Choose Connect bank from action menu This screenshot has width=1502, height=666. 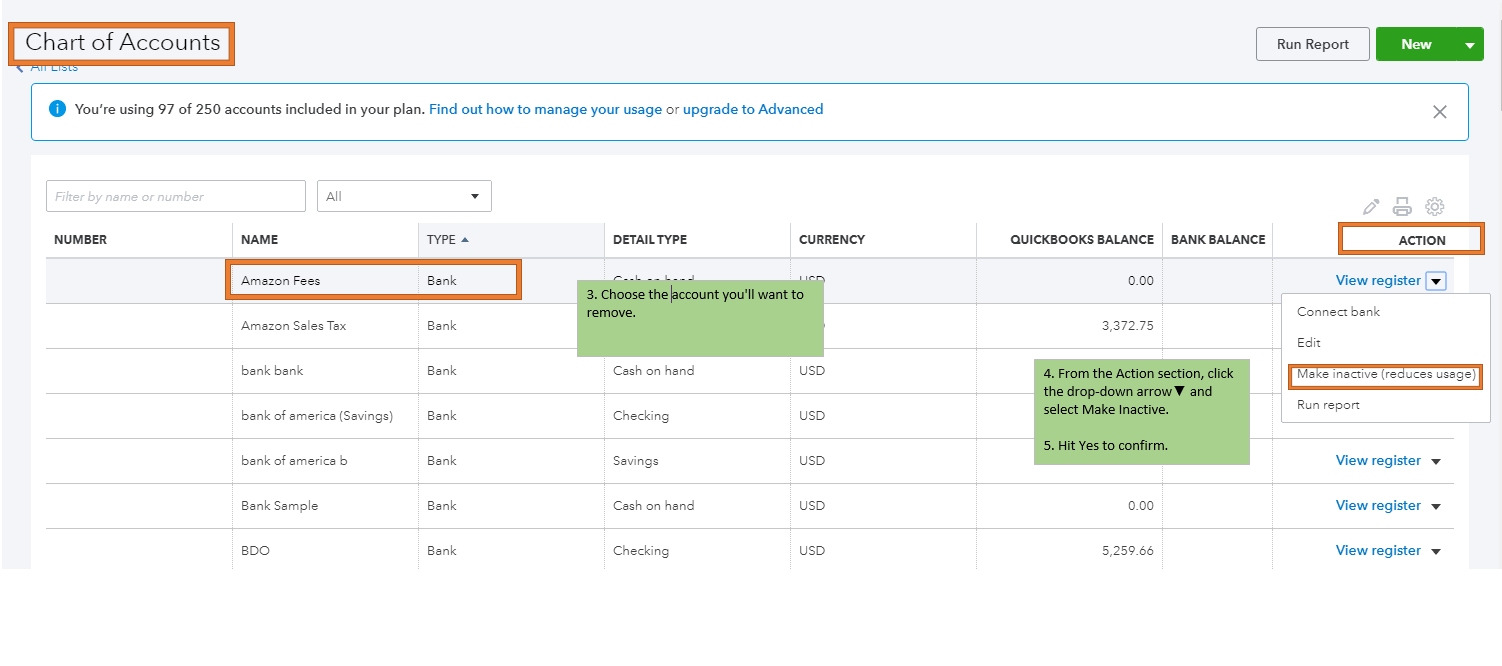coord(1338,312)
